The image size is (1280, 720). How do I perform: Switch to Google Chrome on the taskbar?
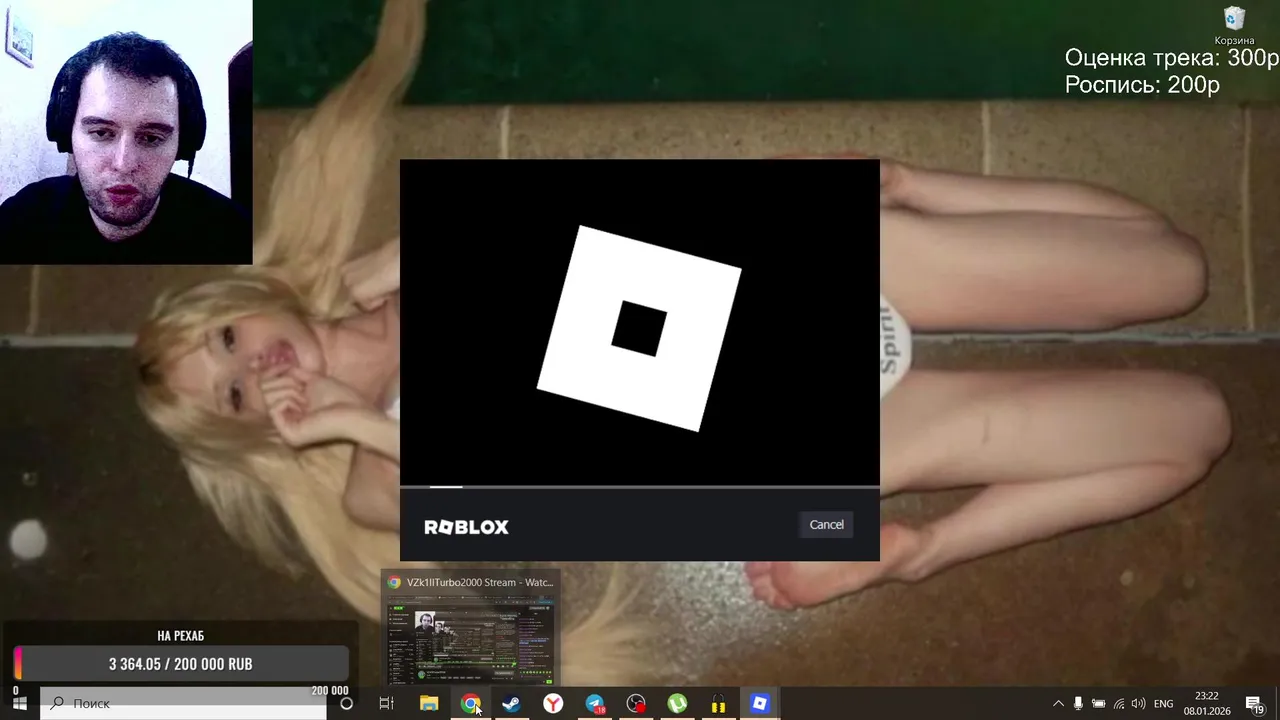pyautogui.click(x=470, y=703)
